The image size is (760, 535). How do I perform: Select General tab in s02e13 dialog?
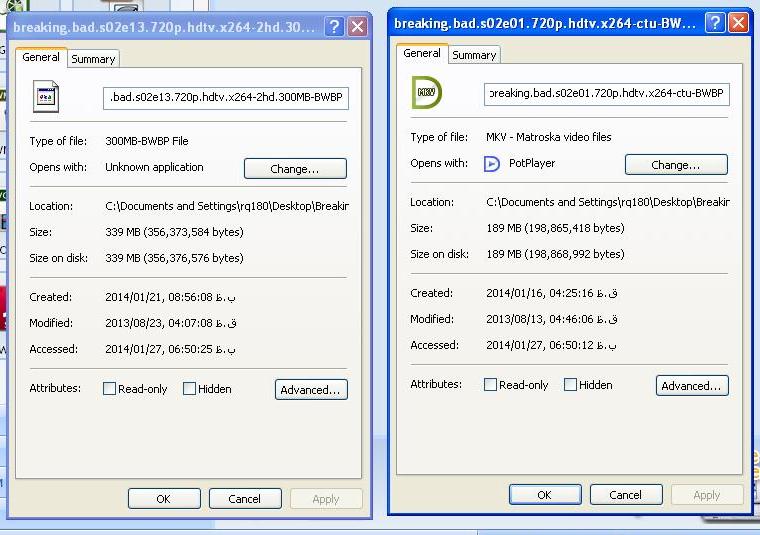pos(41,57)
